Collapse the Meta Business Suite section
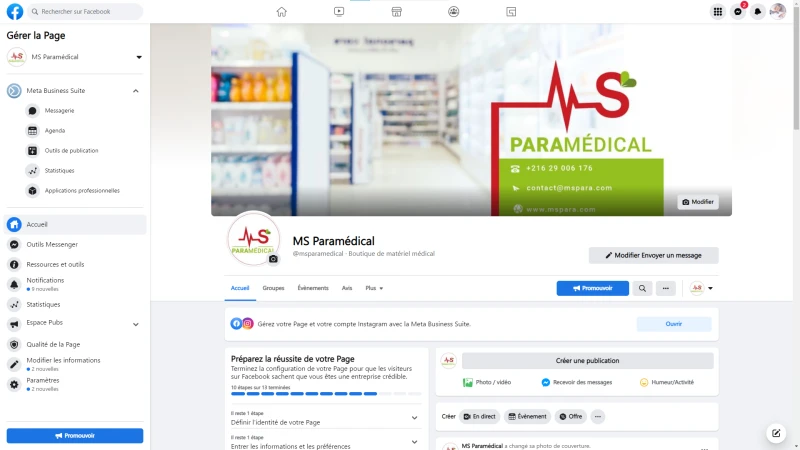The width and height of the screenshot is (800, 450). tap(136, 91)
